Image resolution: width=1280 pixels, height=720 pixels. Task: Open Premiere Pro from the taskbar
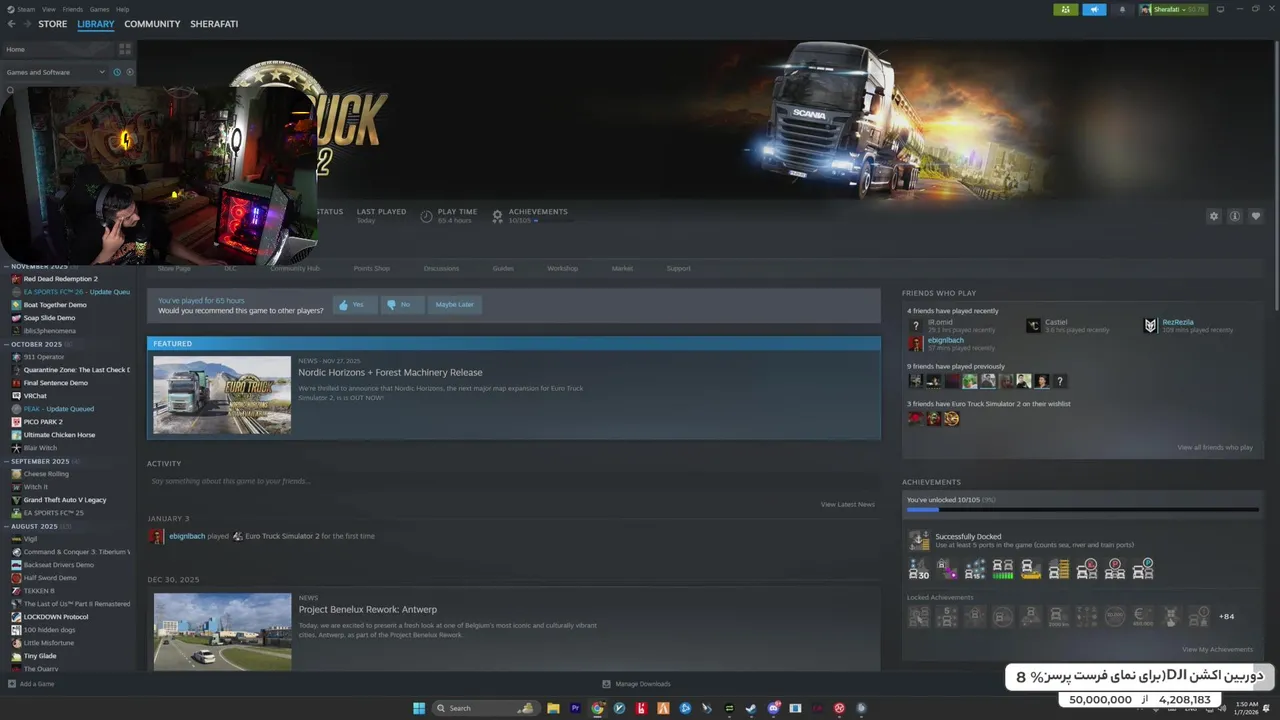[x=575, y=708]
